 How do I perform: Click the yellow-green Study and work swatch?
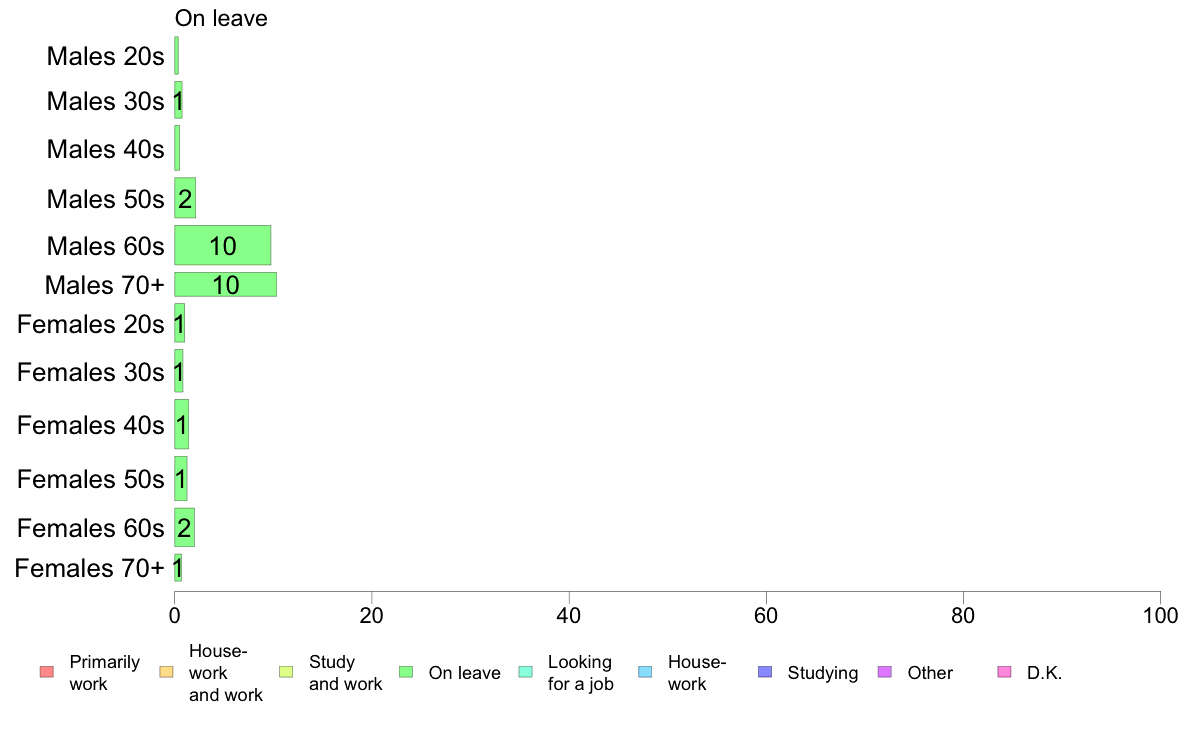(x=286, y=672)
